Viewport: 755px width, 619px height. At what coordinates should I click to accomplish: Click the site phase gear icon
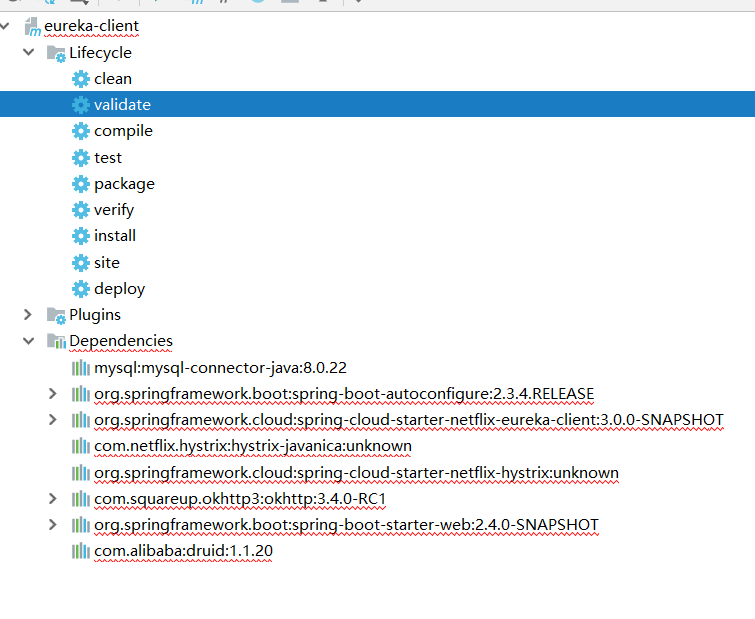[x=80, y=263]
